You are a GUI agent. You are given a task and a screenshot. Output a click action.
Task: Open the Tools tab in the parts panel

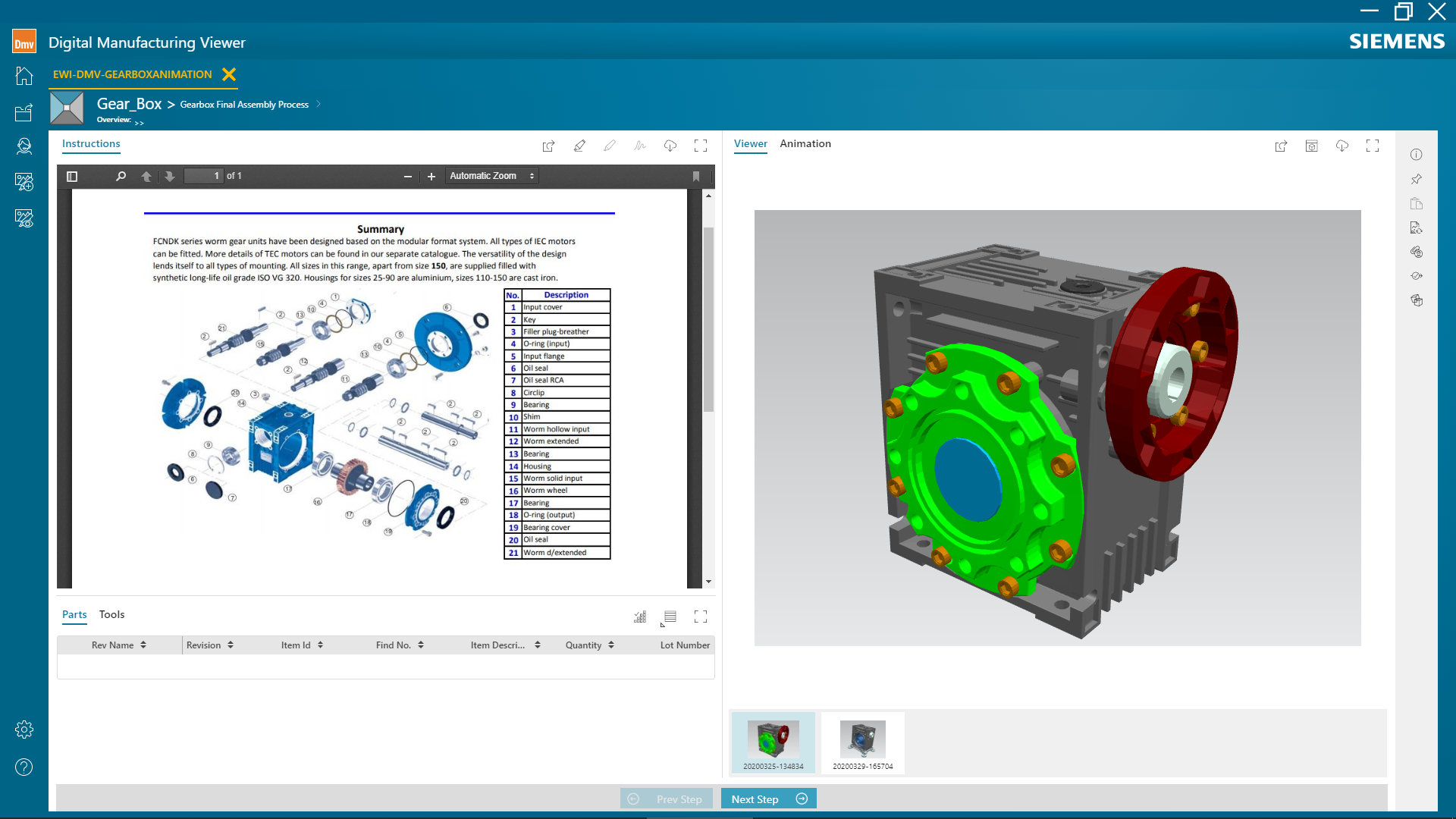coord(111,614)
